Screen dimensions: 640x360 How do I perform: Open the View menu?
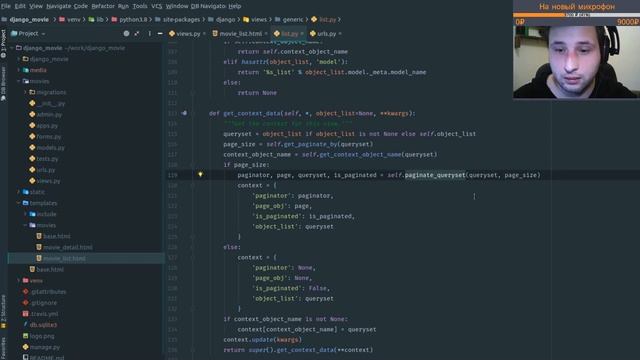tap(36, 6)
